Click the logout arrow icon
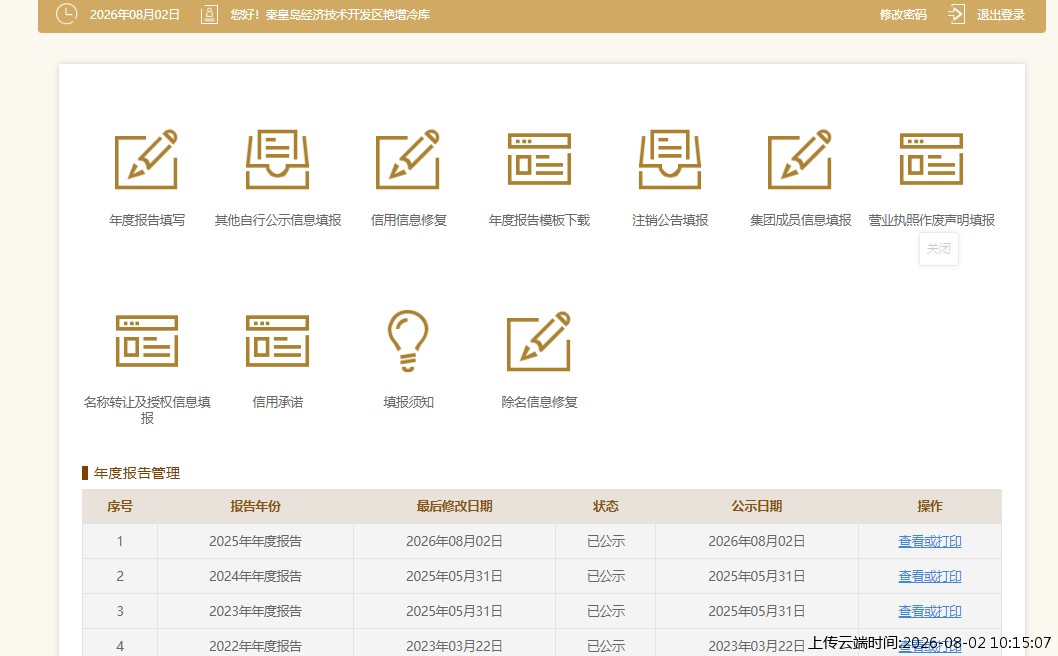This screenshot has width=1058, height=656. pyautogui.click(x=956, y=14)
